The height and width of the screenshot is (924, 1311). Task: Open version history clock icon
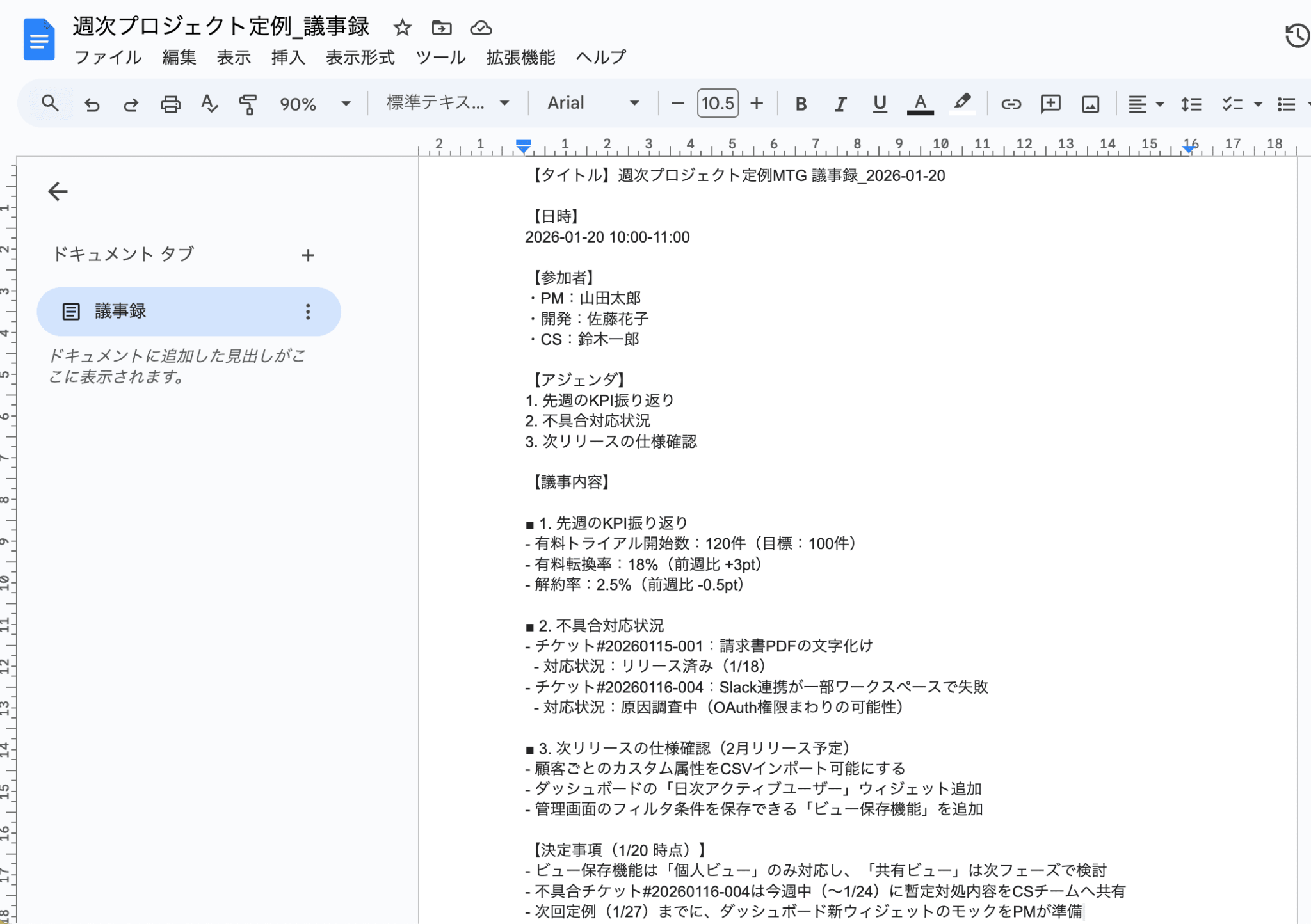point(1297,35)
